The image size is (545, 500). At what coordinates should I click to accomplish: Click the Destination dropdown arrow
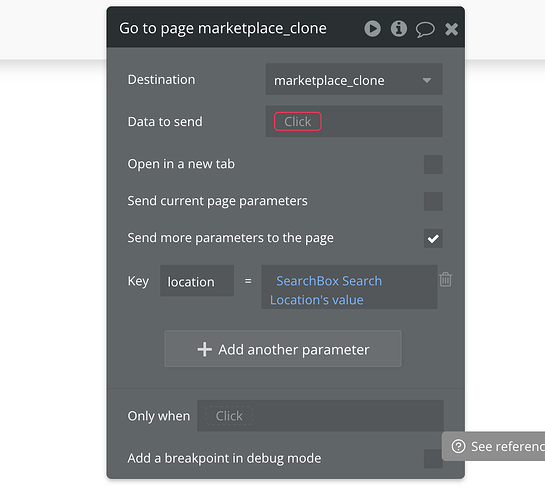coord(427,80)
